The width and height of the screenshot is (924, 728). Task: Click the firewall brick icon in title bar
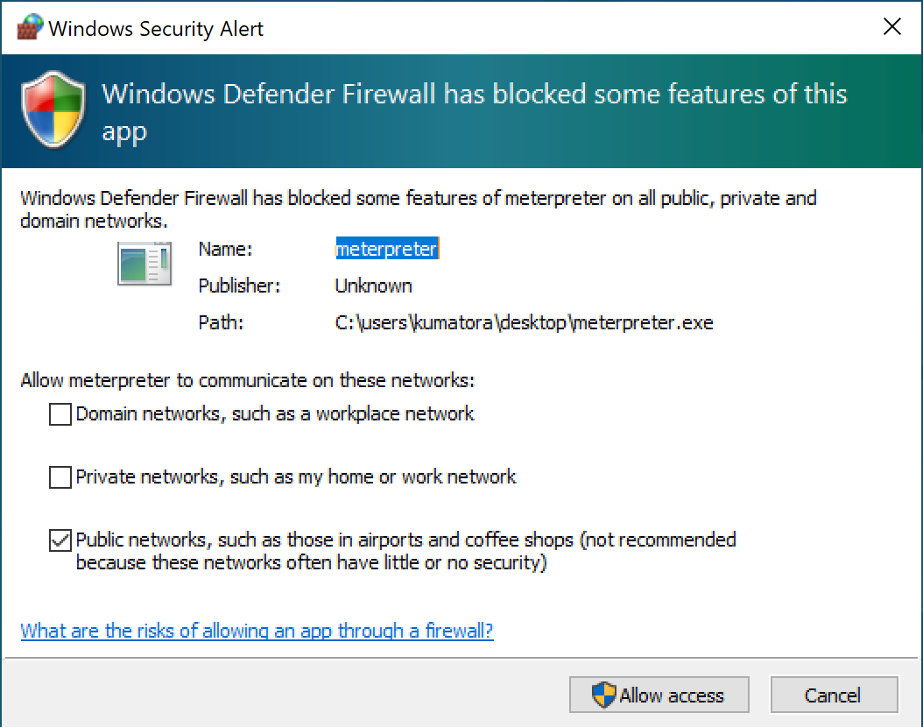(30, 27)
